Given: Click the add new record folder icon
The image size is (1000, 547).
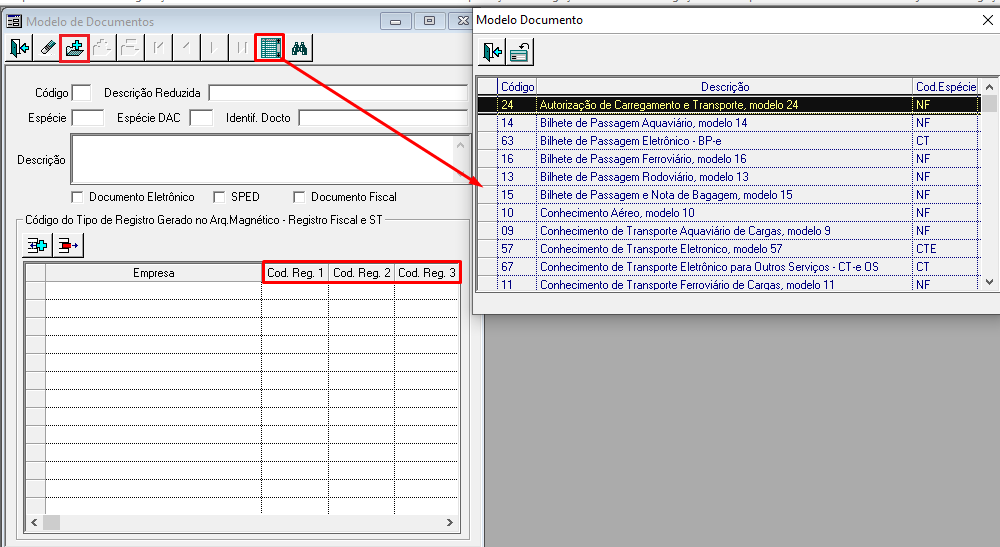Looking at the screenshot, I should pyautogui.click(x=75, y=47).
